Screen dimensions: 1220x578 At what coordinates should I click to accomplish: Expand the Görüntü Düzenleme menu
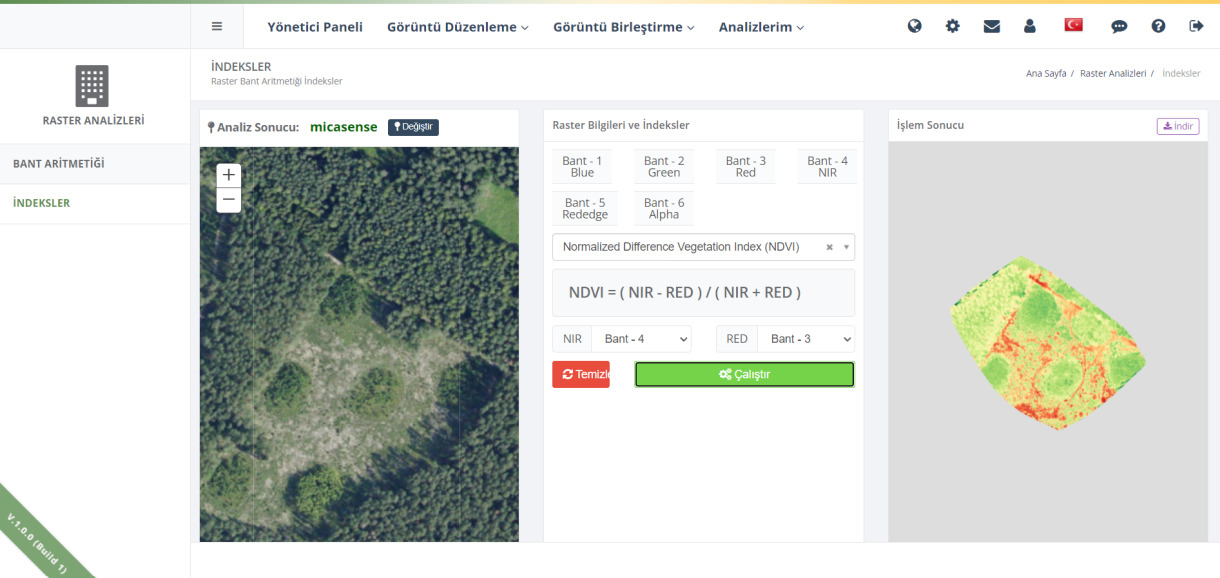(x=457, y=27)
